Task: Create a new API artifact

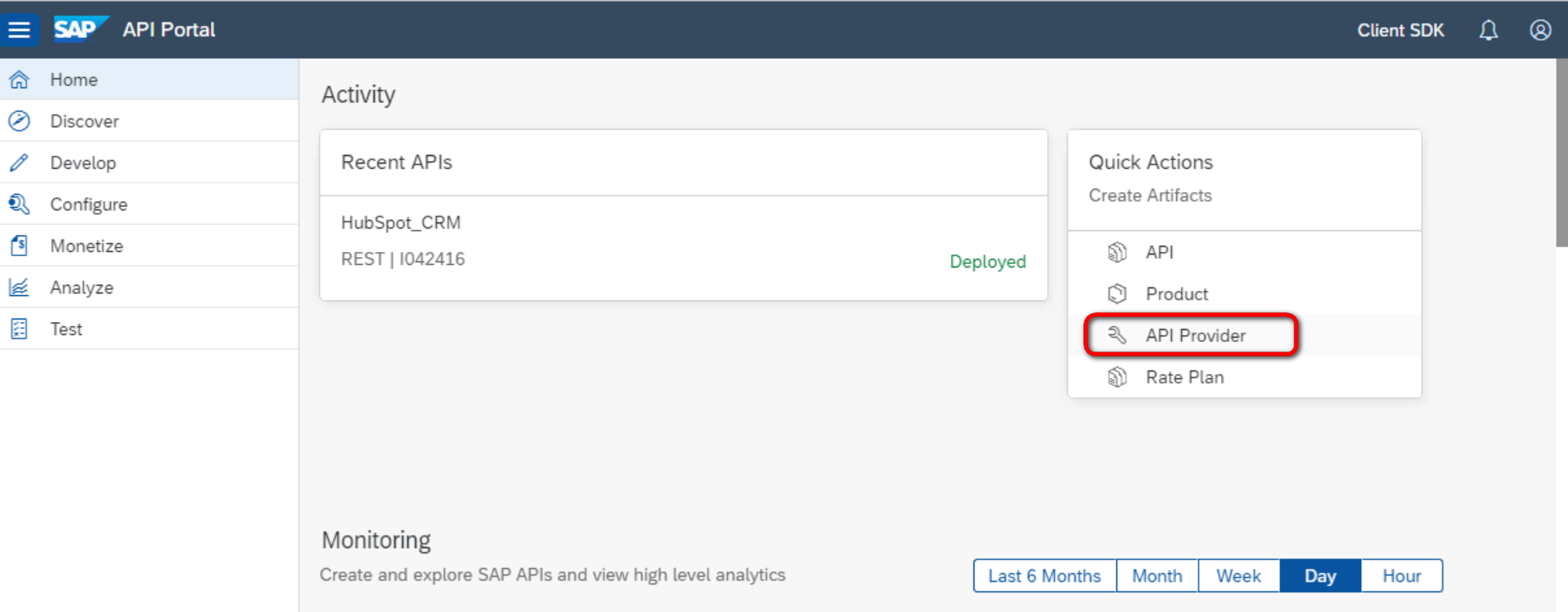Action: (1159, 252)
